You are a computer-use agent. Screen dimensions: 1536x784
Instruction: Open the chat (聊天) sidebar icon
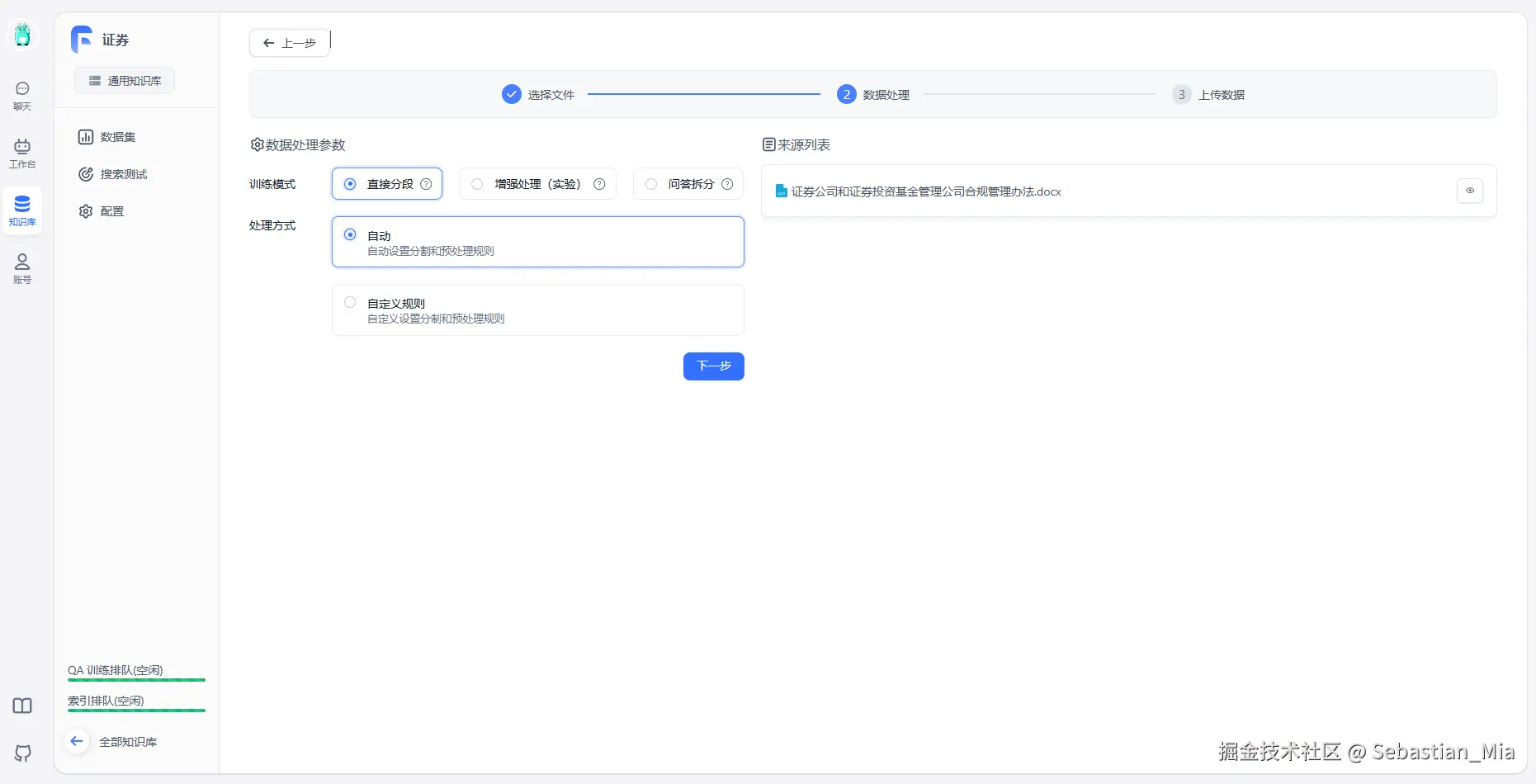click(22, 96)
